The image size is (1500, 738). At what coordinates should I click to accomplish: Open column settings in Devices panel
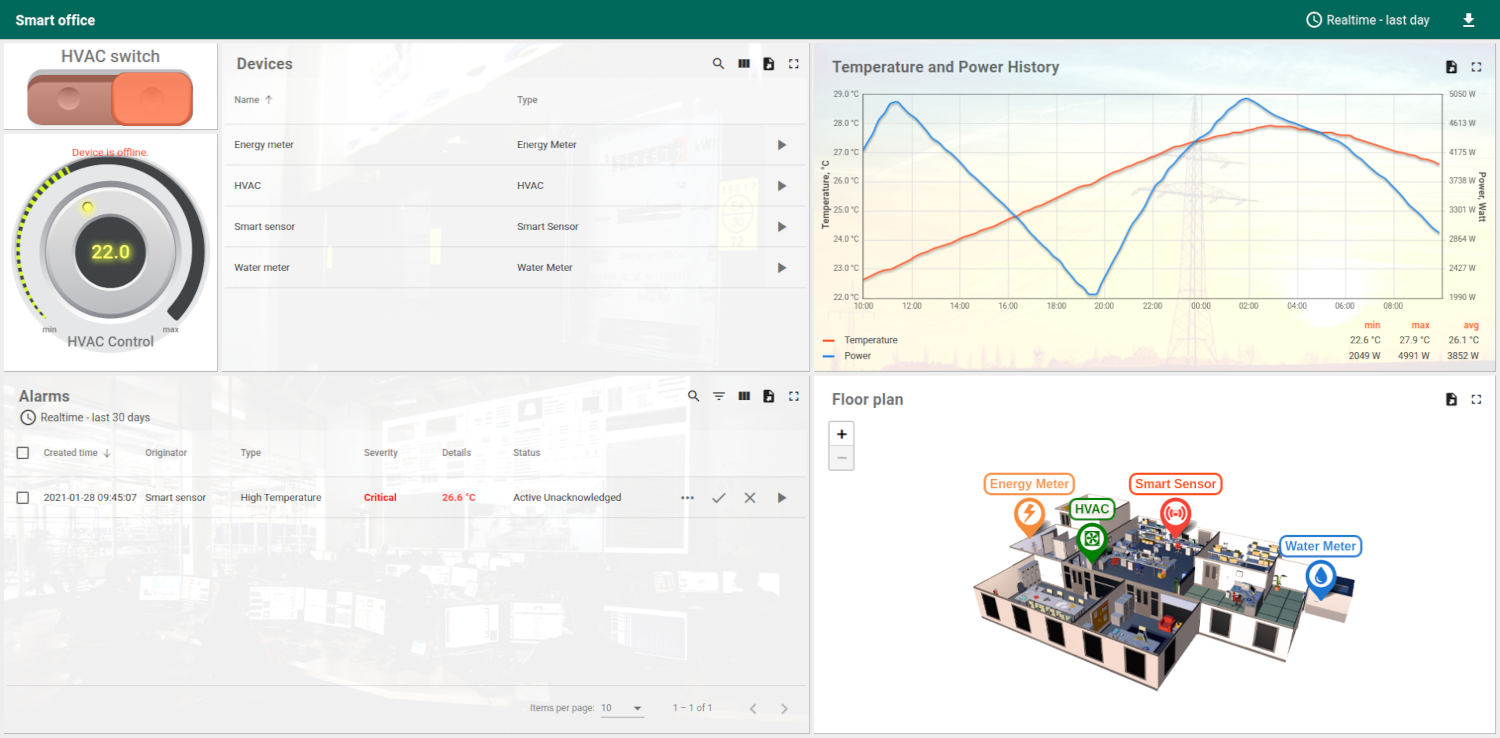744,64
